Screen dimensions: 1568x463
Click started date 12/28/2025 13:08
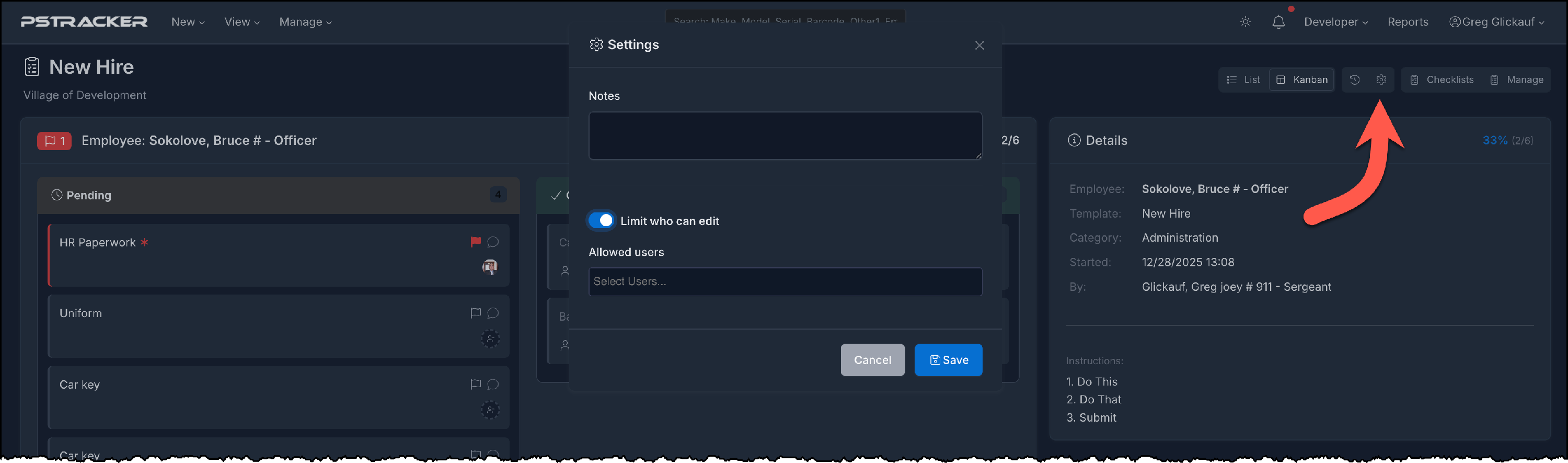(x=1187, y=262)
